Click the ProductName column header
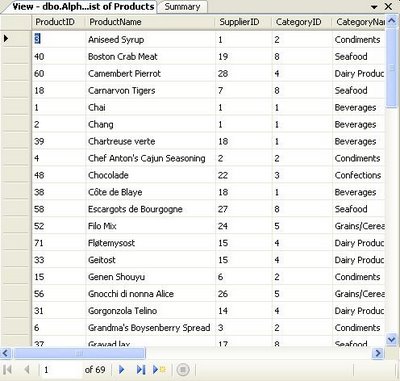The height and width of the screenshot is (381, 400). (150, 22)
